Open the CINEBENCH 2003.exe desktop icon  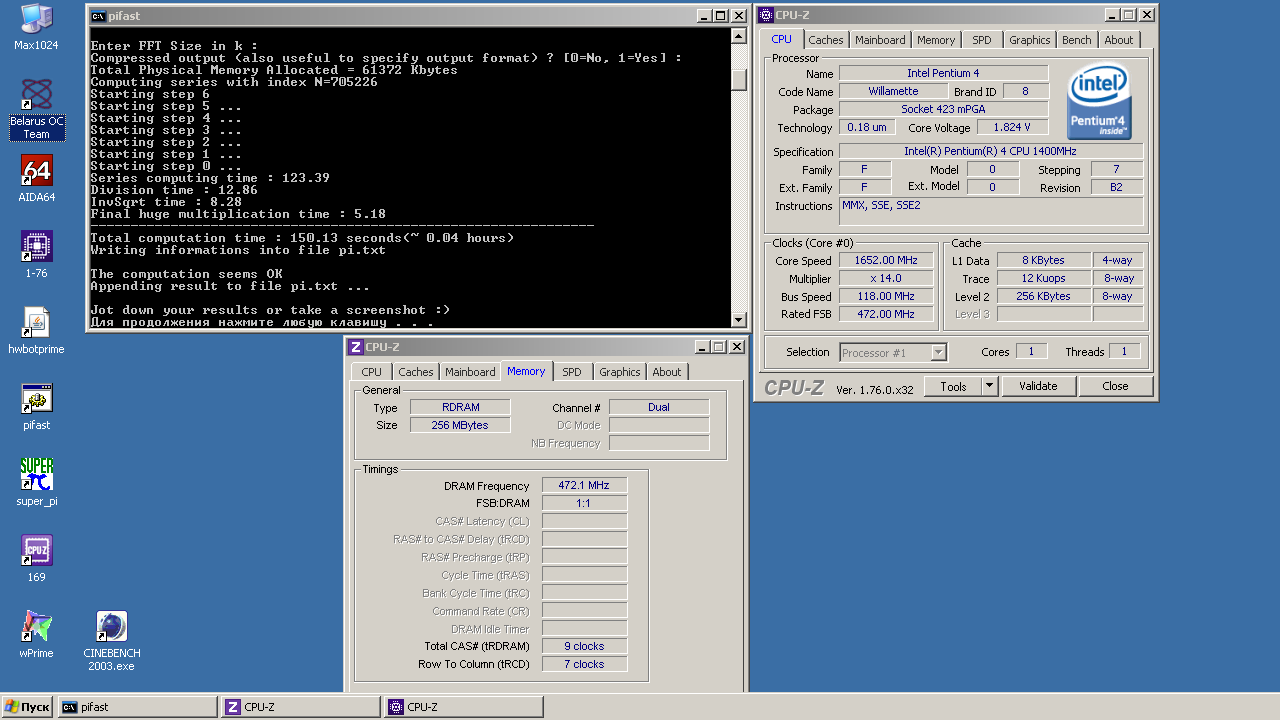click(x=111, y=641)
